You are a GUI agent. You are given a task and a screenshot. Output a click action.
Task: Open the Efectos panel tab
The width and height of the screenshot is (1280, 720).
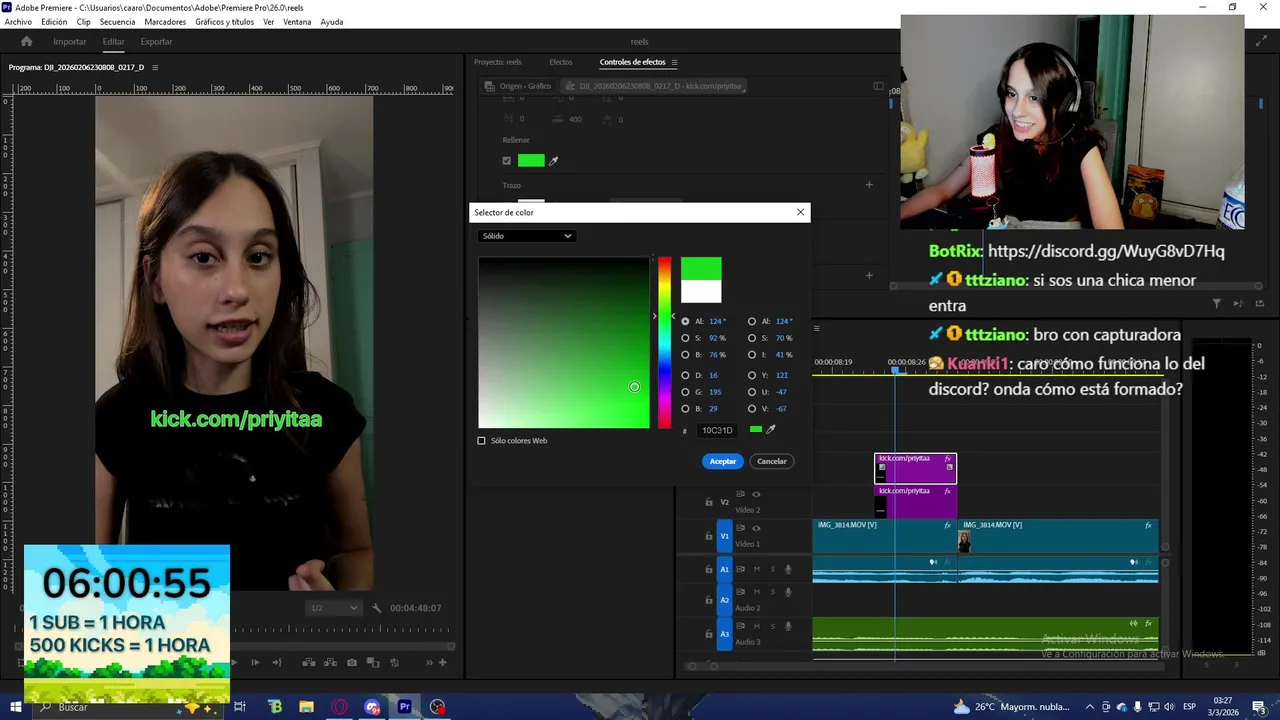click(561, 62)
